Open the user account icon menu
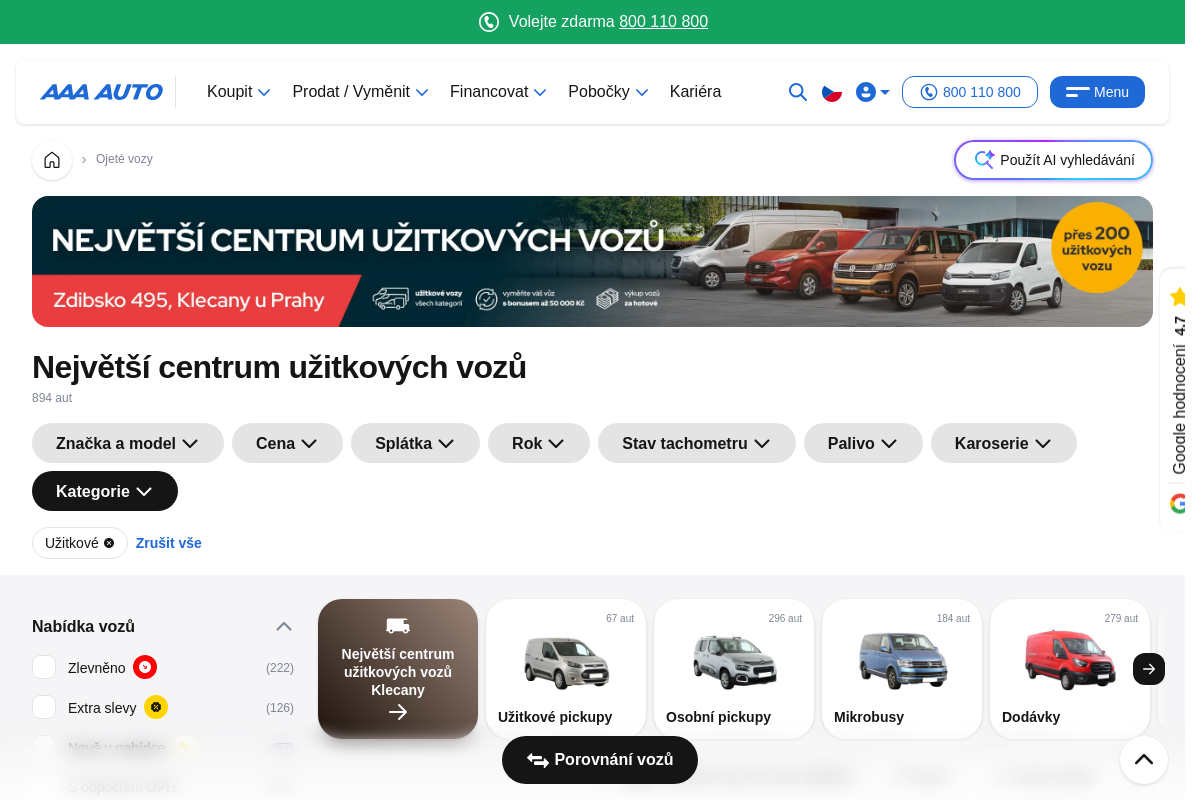Image resolution: width=1200 pixels, height=800 pixels. [873, 92]
